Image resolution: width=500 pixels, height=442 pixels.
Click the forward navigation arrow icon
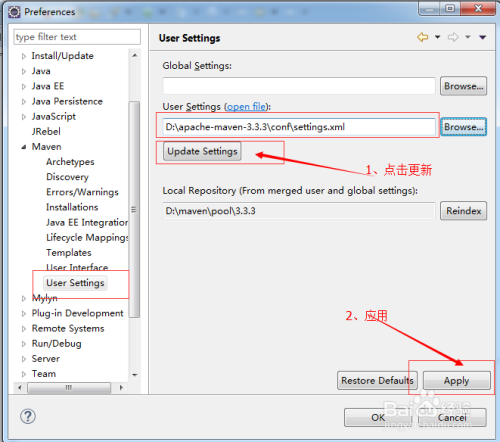point(453,37)
